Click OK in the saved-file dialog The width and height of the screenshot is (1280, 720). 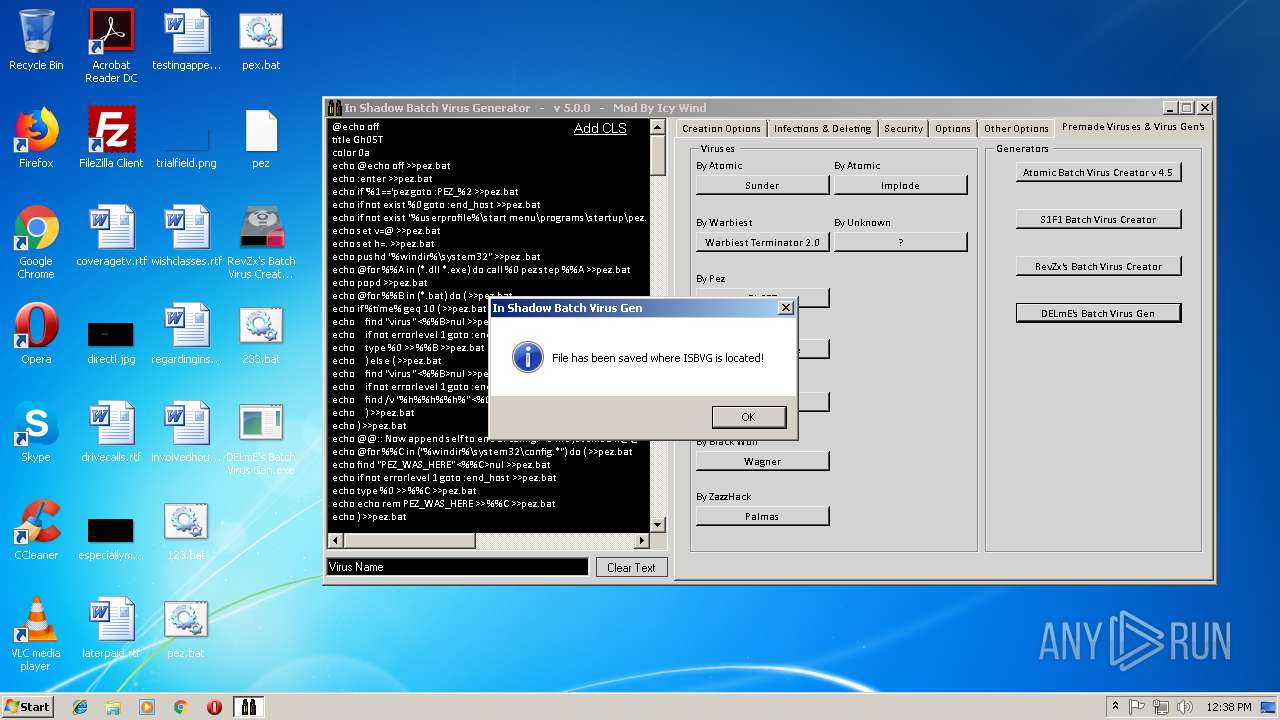tap(749, 417)
